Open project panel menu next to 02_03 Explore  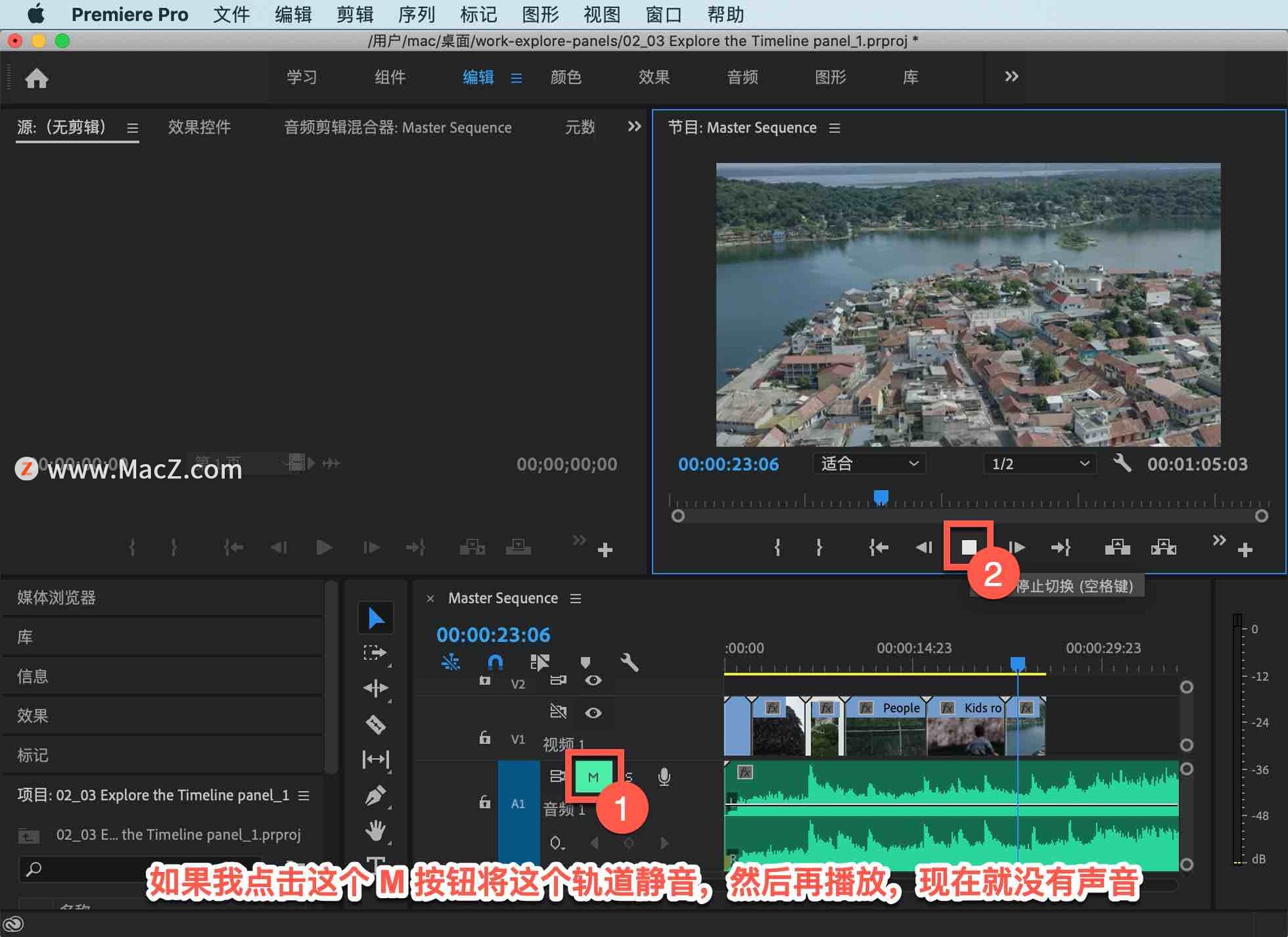coord(304,795)
